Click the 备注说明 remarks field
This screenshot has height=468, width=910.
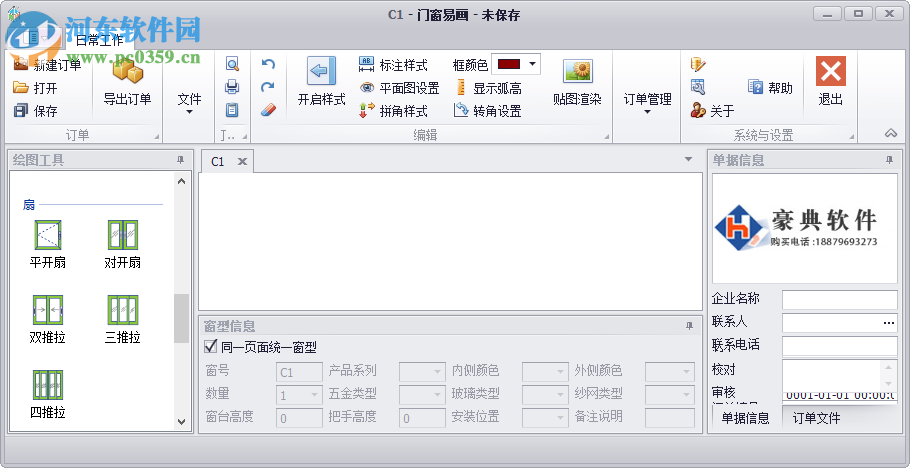[670, 418]
